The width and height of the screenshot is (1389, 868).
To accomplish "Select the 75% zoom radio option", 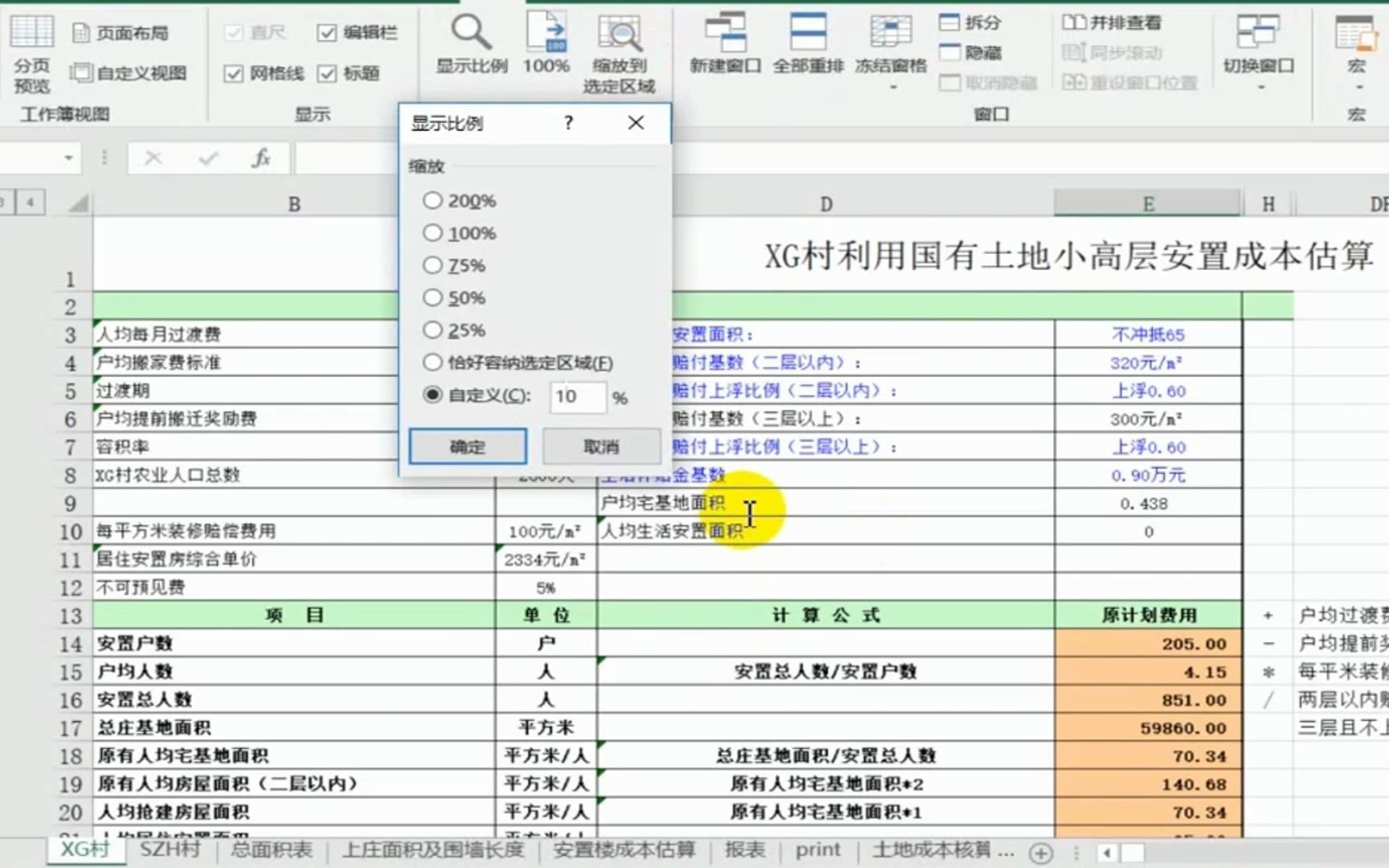I will (432, 264).
